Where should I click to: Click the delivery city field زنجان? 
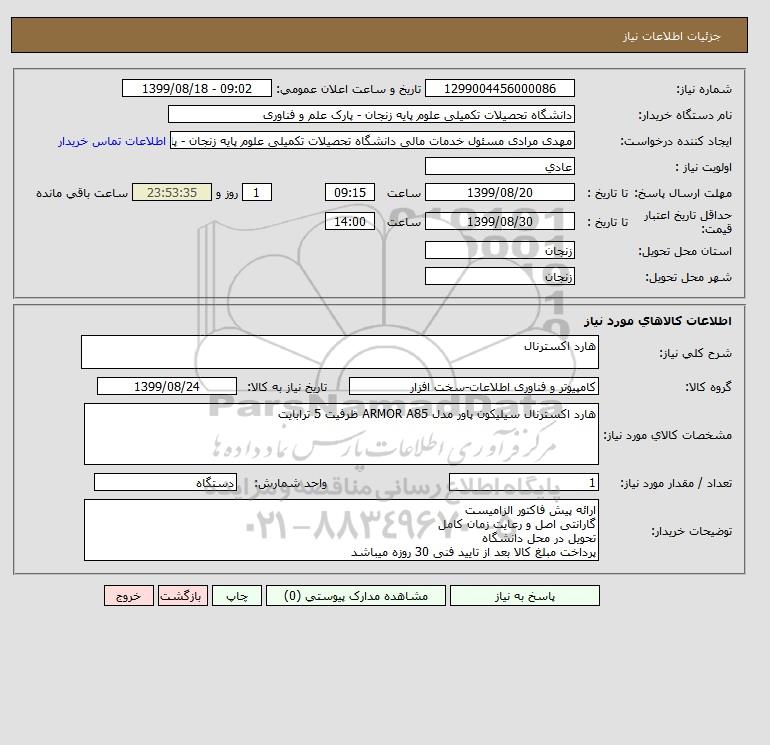[x=499, y=276]
